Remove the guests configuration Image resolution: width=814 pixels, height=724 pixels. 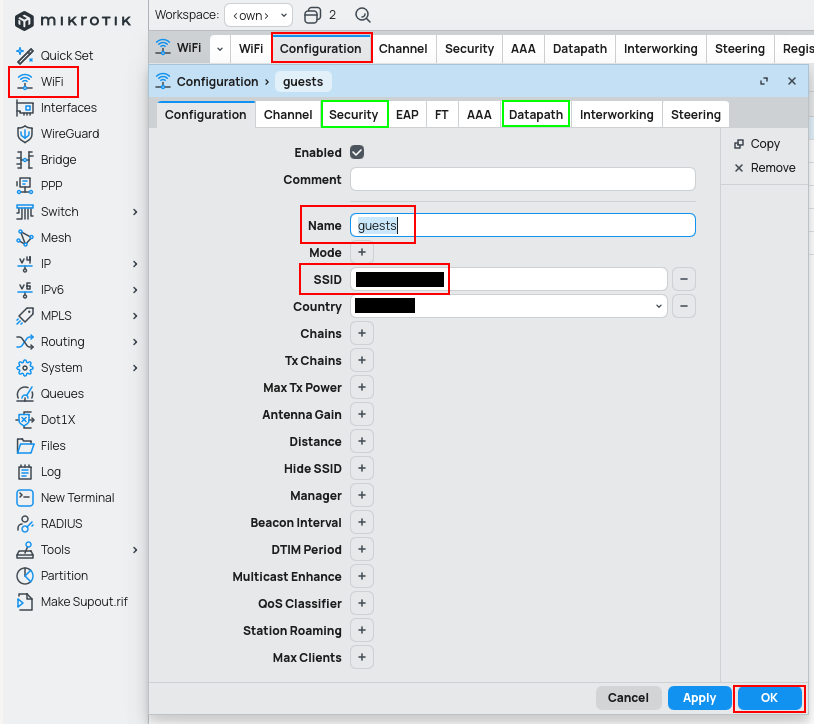[764, 168]
